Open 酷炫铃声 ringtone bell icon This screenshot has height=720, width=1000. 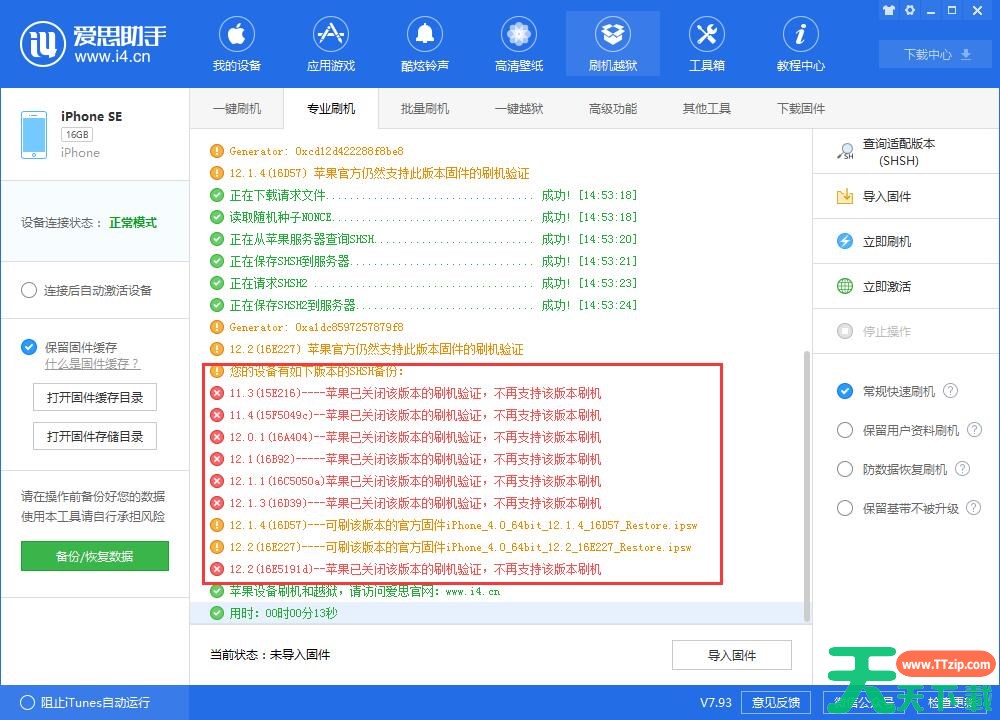point(425,37)
